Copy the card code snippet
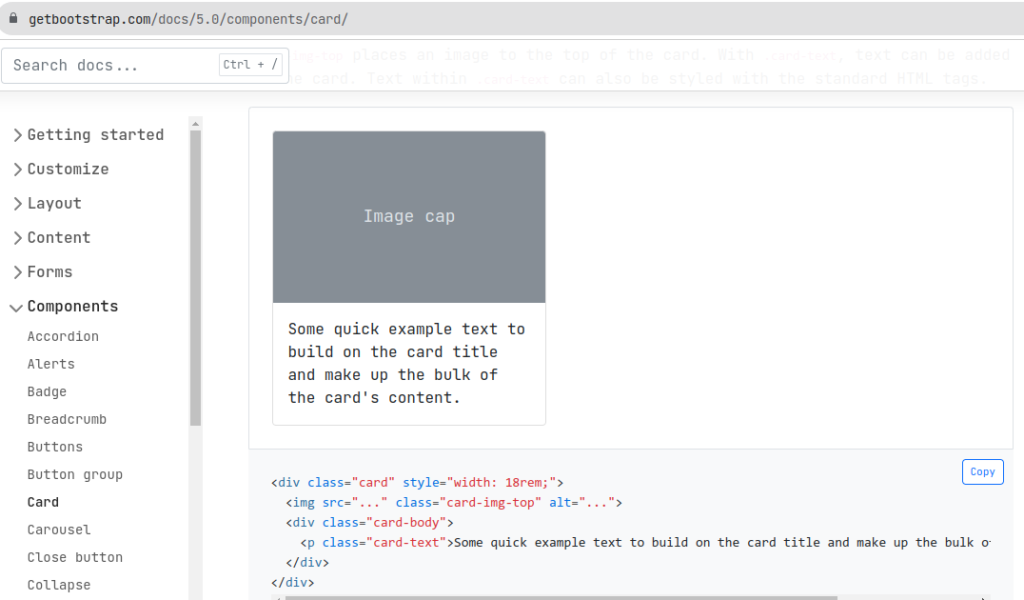 (x=982, y=472)
